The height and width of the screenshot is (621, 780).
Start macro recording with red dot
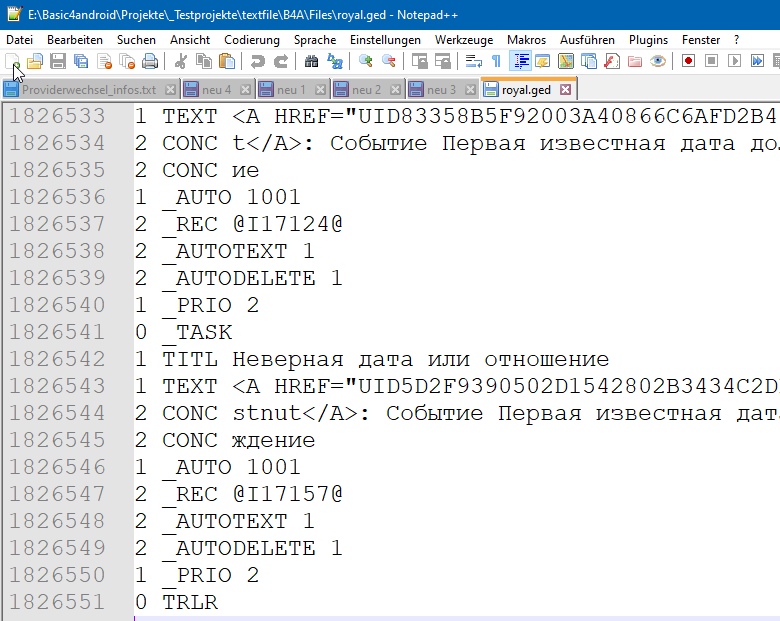coord(688,61)
